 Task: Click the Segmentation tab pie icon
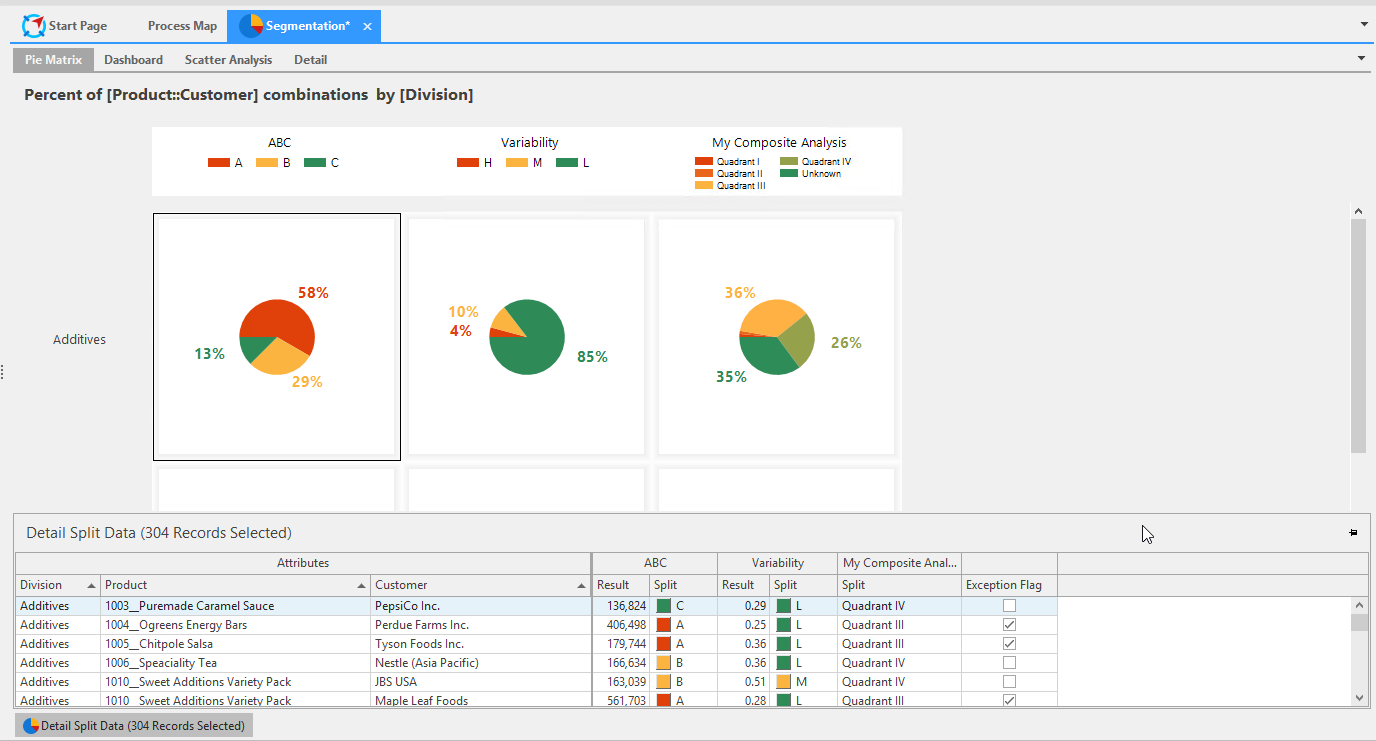tap(250, 26)
